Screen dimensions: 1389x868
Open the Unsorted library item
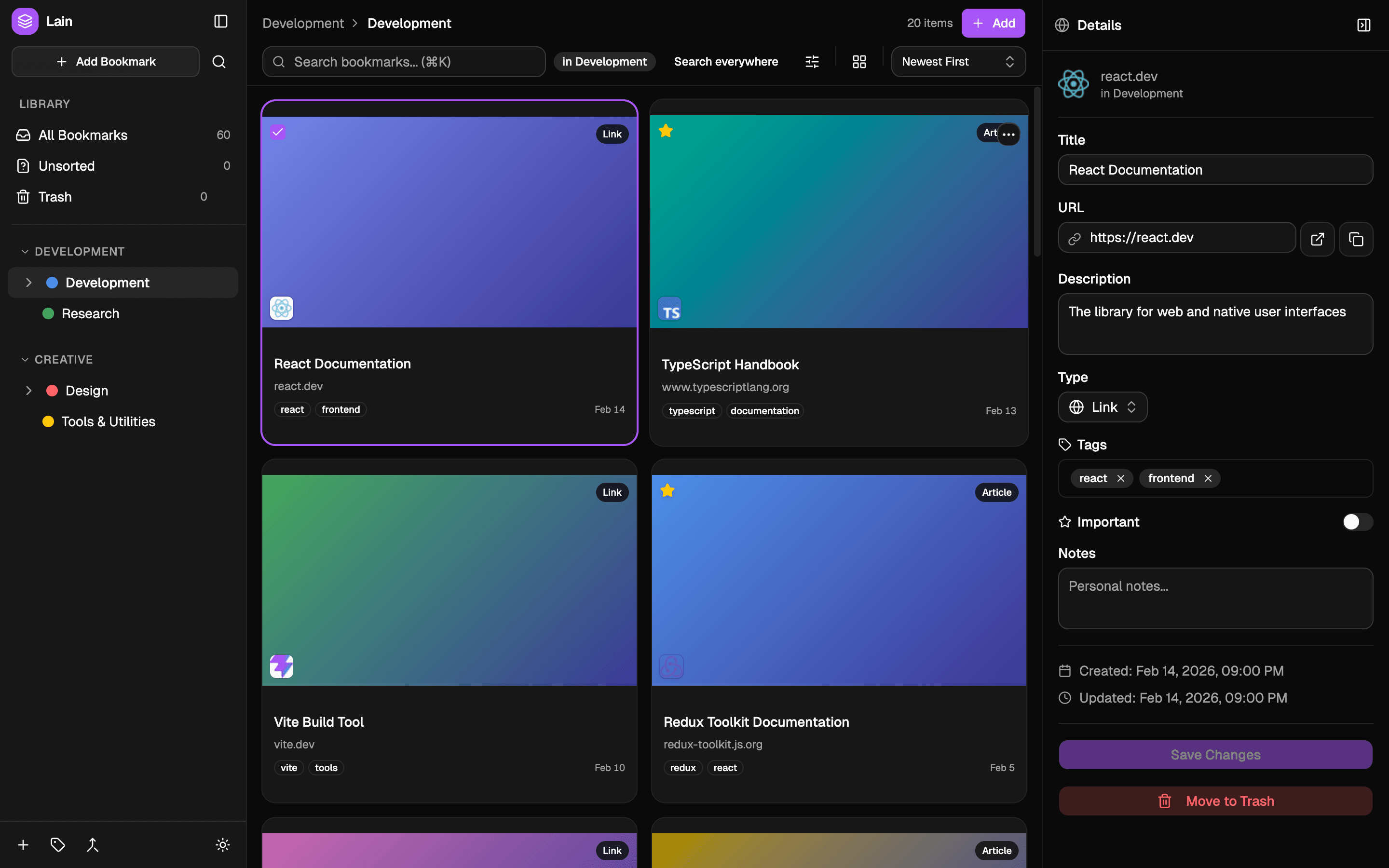(x=123, y=166)
